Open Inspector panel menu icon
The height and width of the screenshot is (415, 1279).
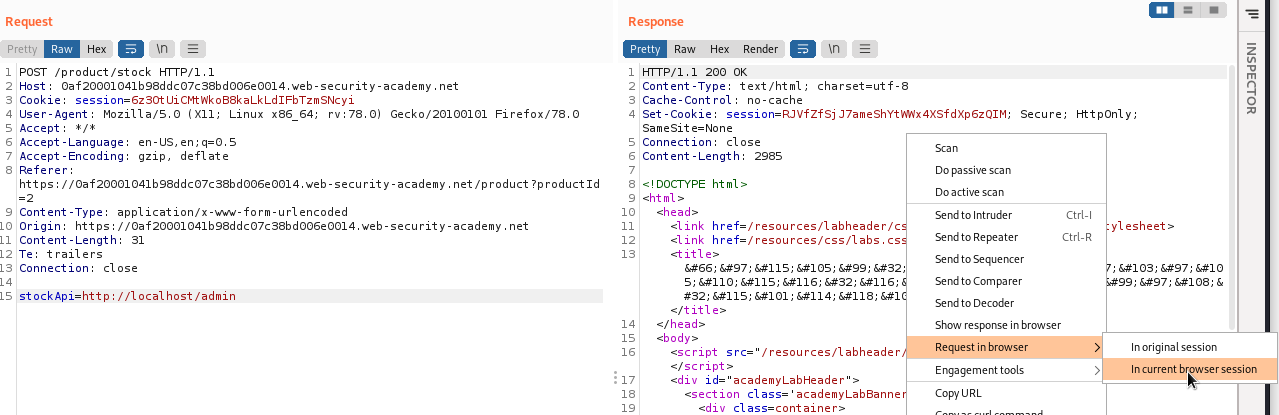(1252, 13)
